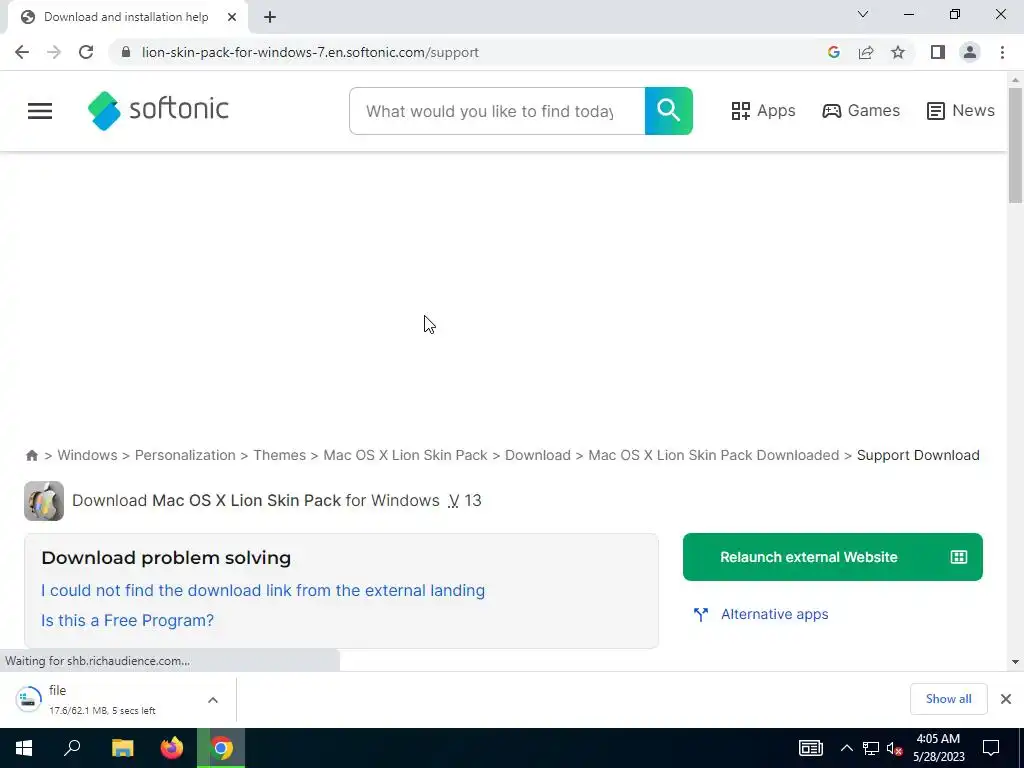Open the Themes breadcrumb link

click(x=280, y=455)
